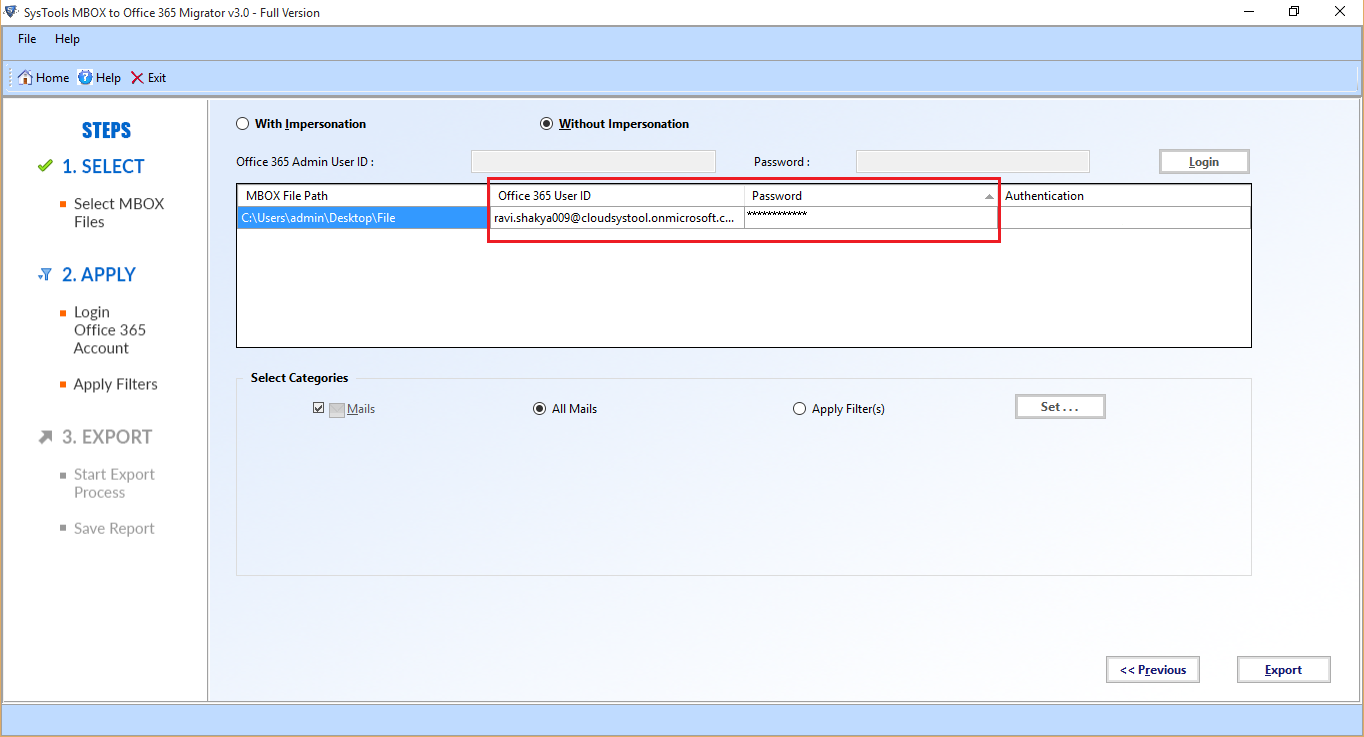Click the Login button
Screen dimensions: 1364x737
pyautogui.click(x=1204, y=162)
